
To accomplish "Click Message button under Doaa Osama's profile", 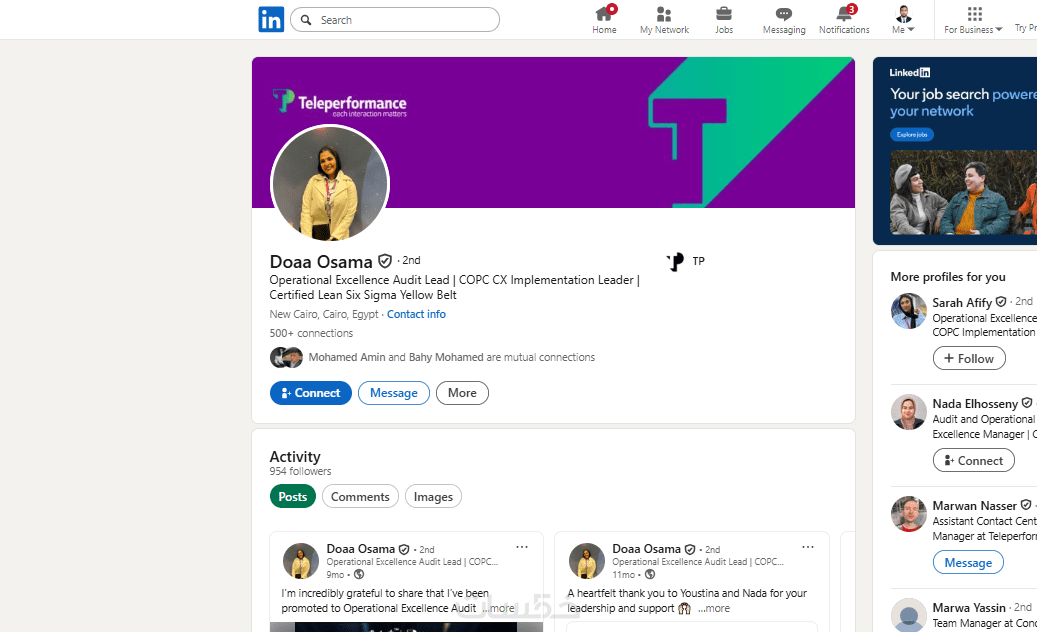I will [x=394, y=393].
